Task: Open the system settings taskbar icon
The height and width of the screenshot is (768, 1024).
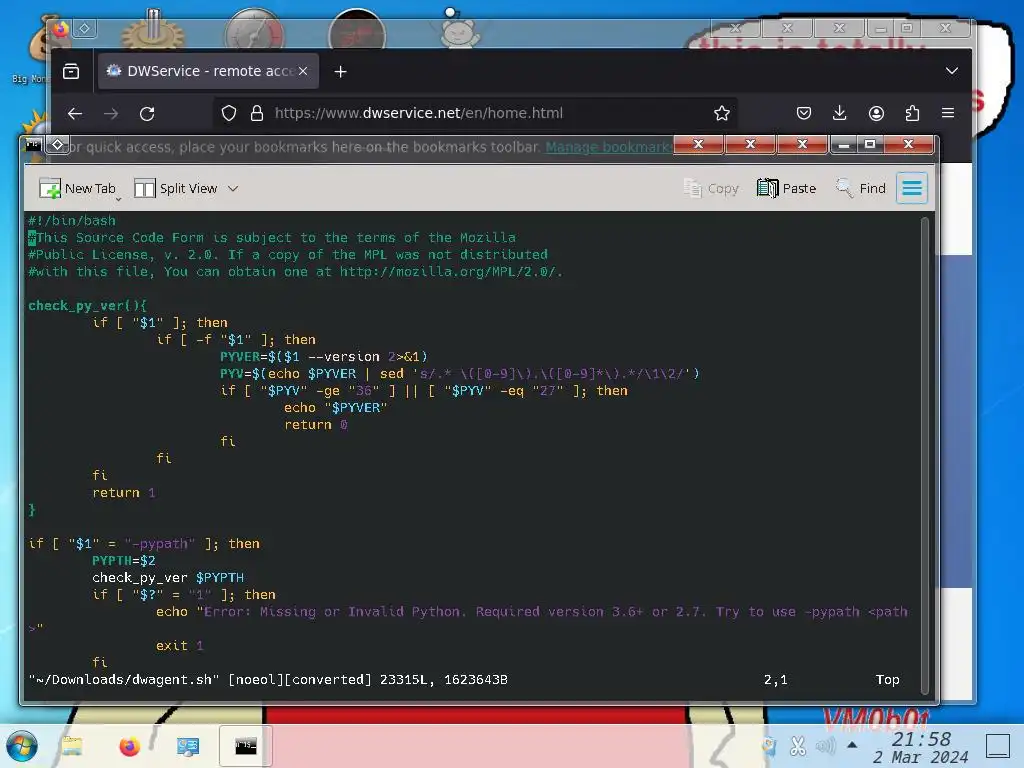Action: coord(187,746)
